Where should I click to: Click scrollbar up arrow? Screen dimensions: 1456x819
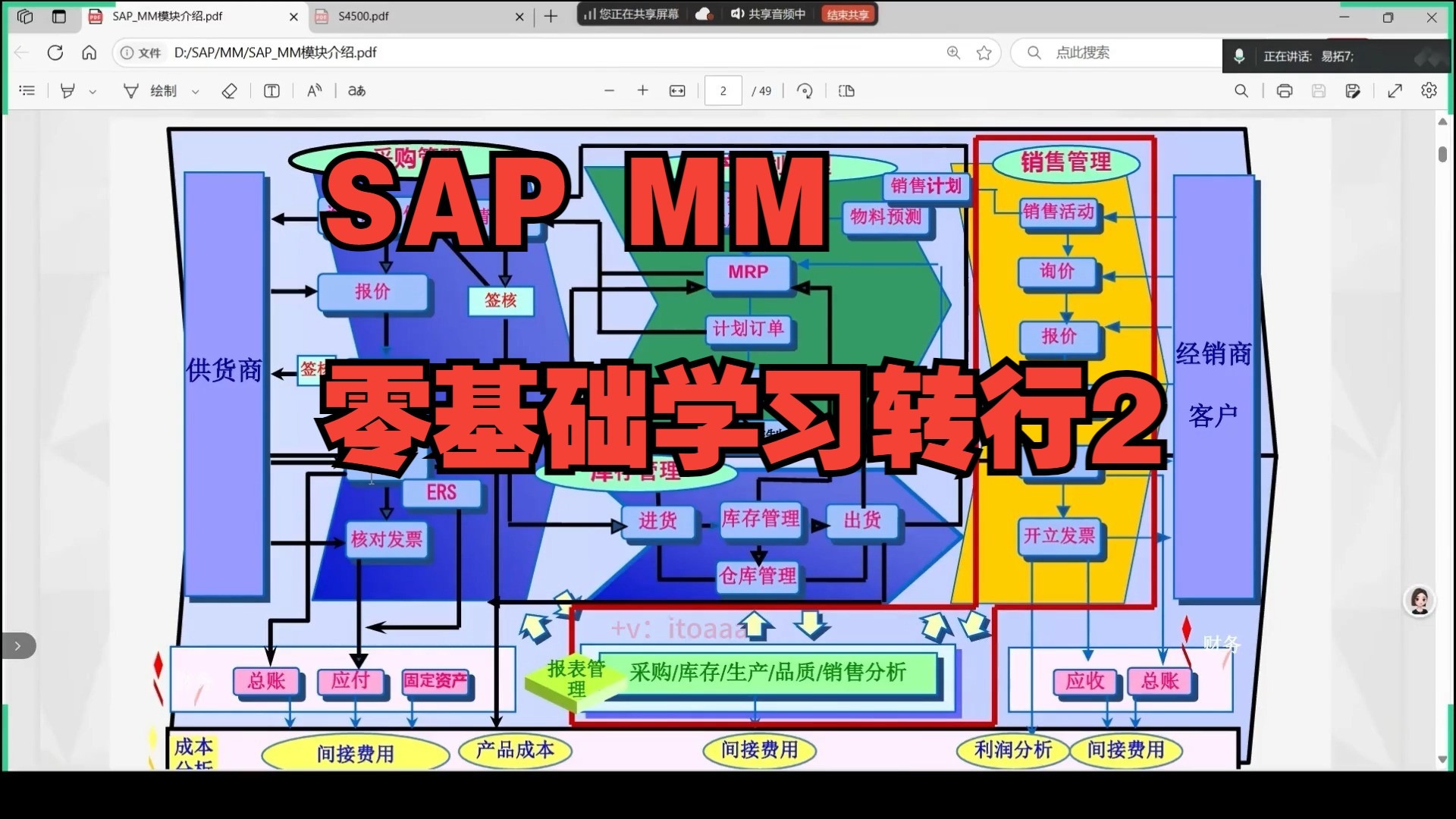1442,122
